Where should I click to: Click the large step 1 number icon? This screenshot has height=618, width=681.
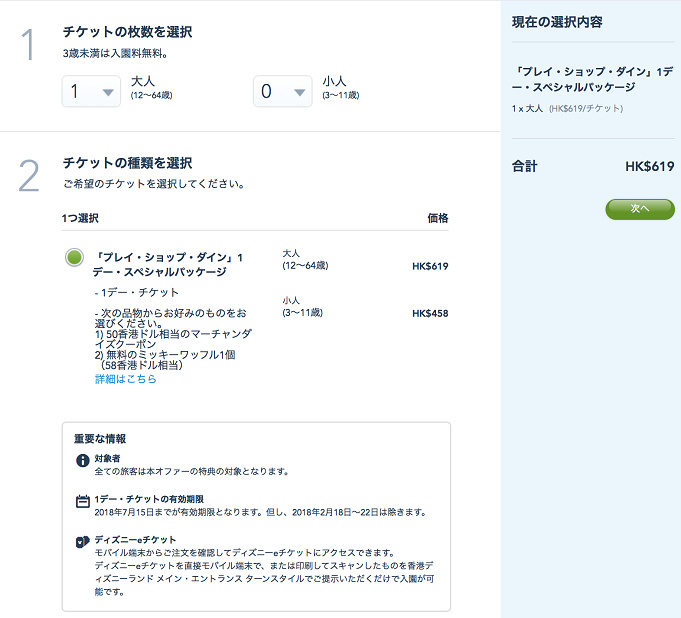click(x=29, y=45)
